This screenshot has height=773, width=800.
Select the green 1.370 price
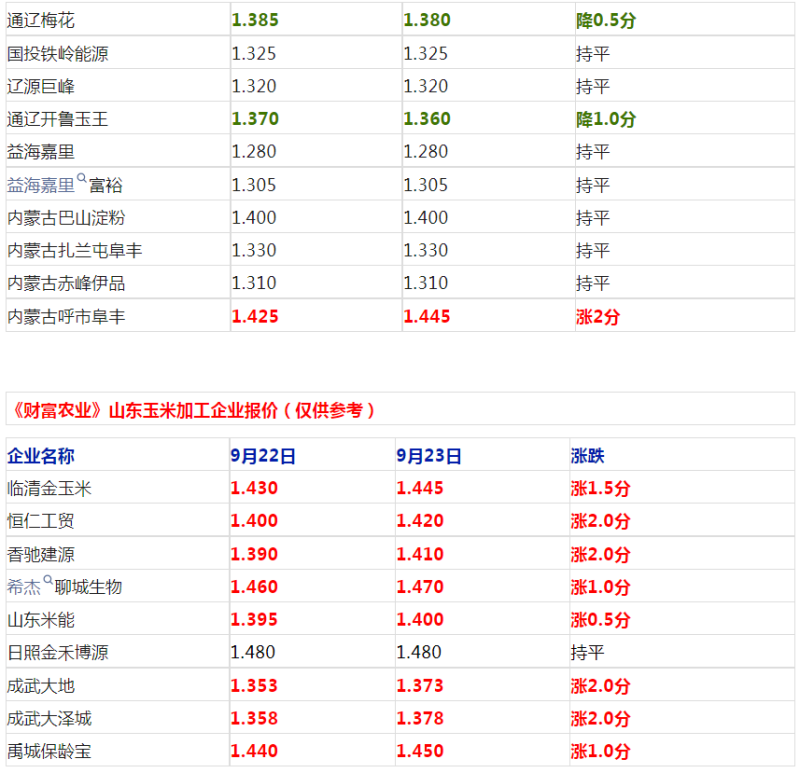pos(255,119)
